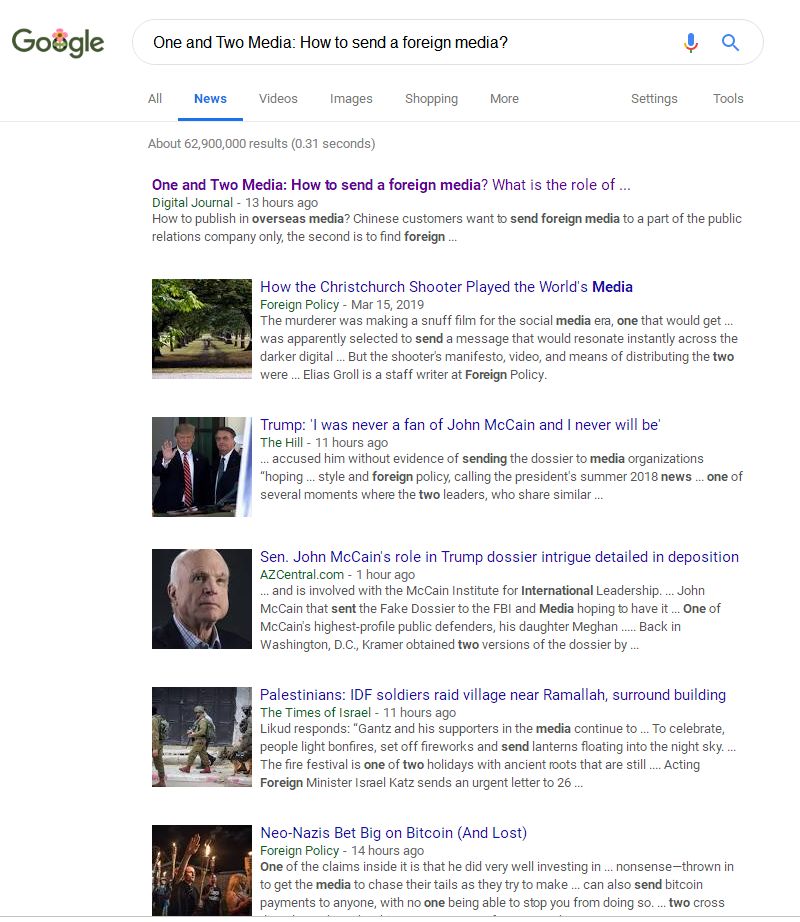800x922 pixels.
Task: Click 'The Hill' source label
Action: (282, 442)
